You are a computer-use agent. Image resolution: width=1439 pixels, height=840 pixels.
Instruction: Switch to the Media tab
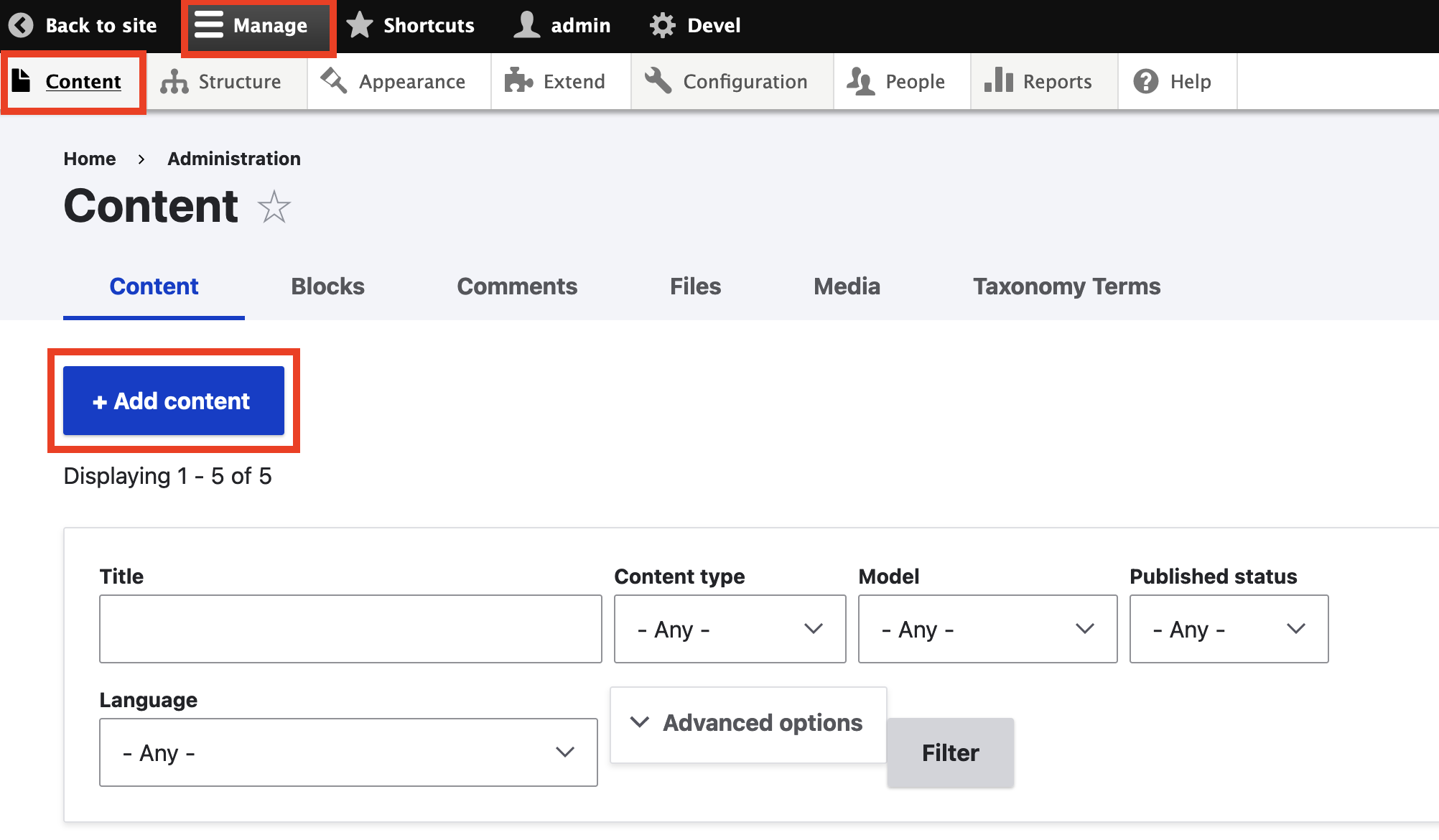pos(846,286)
